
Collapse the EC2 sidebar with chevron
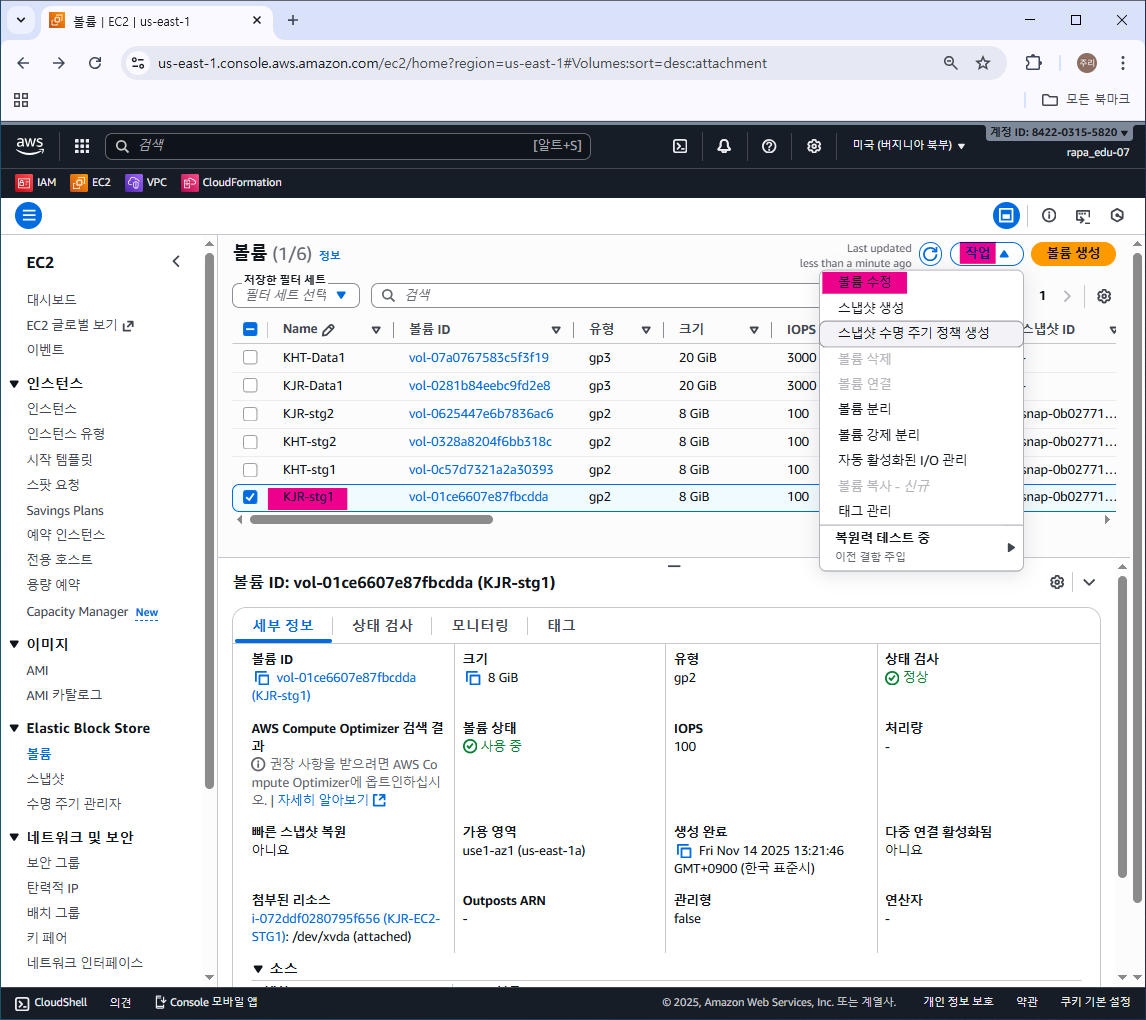point(176,262)
